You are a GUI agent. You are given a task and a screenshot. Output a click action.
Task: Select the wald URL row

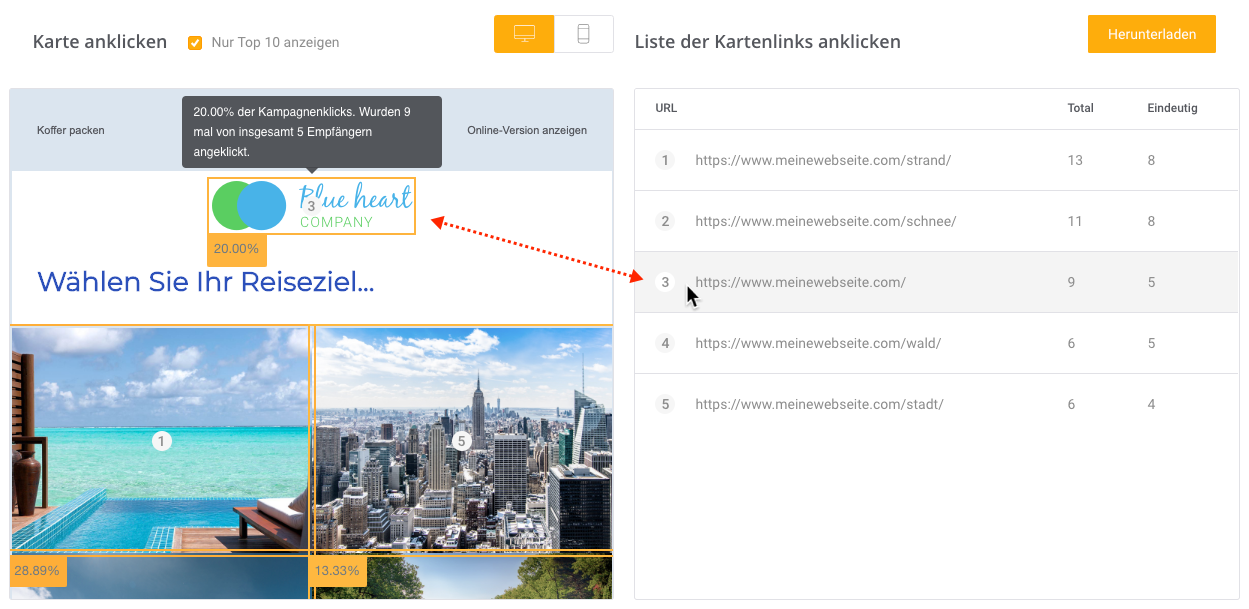click(937, 343)
